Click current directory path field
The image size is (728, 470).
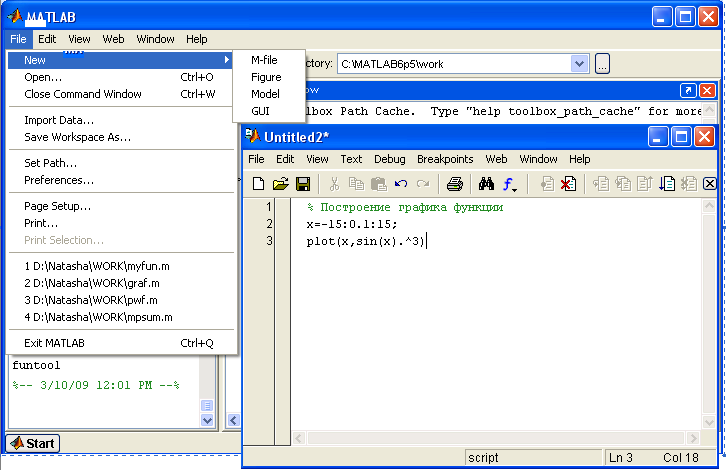click(x=455, y=64)
